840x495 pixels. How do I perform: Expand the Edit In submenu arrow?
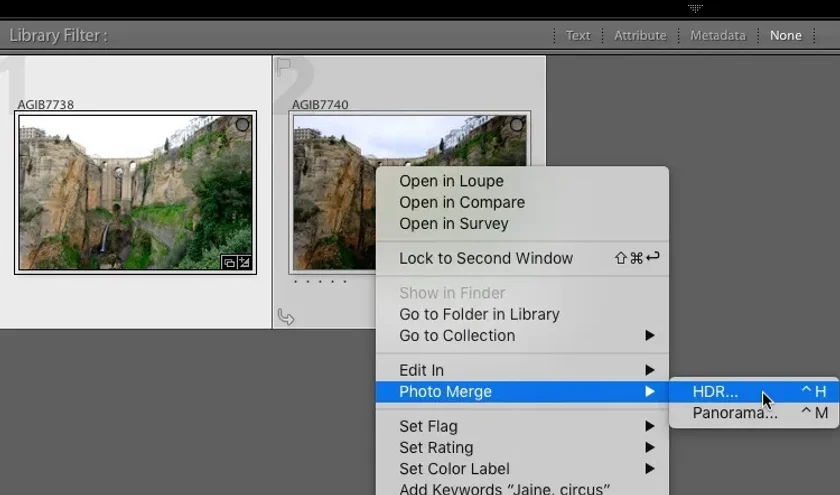pos(650,370)
